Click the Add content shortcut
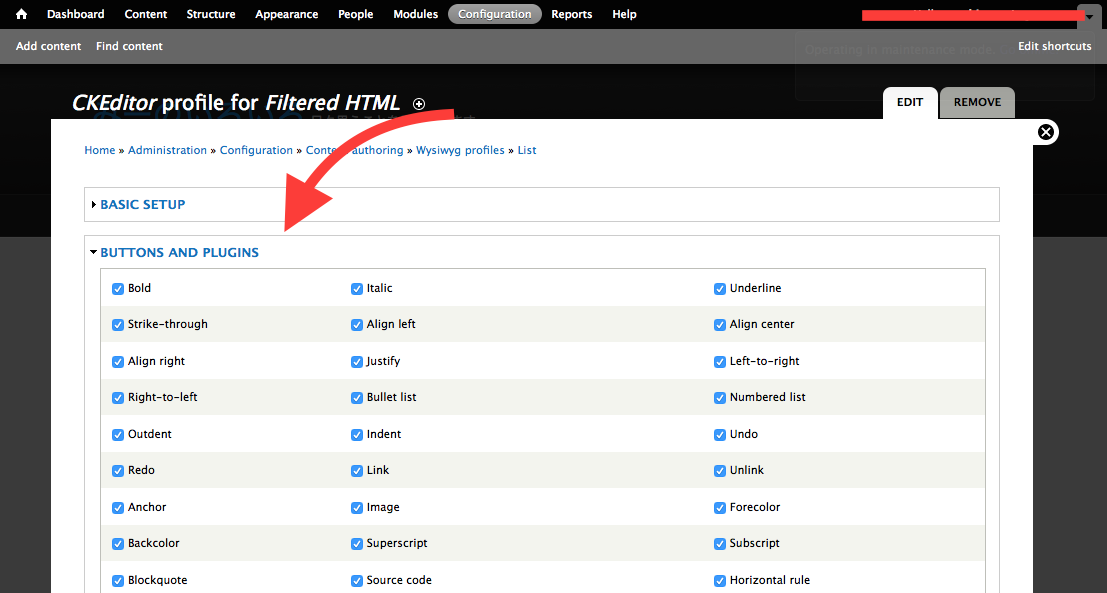 (49, 46)
